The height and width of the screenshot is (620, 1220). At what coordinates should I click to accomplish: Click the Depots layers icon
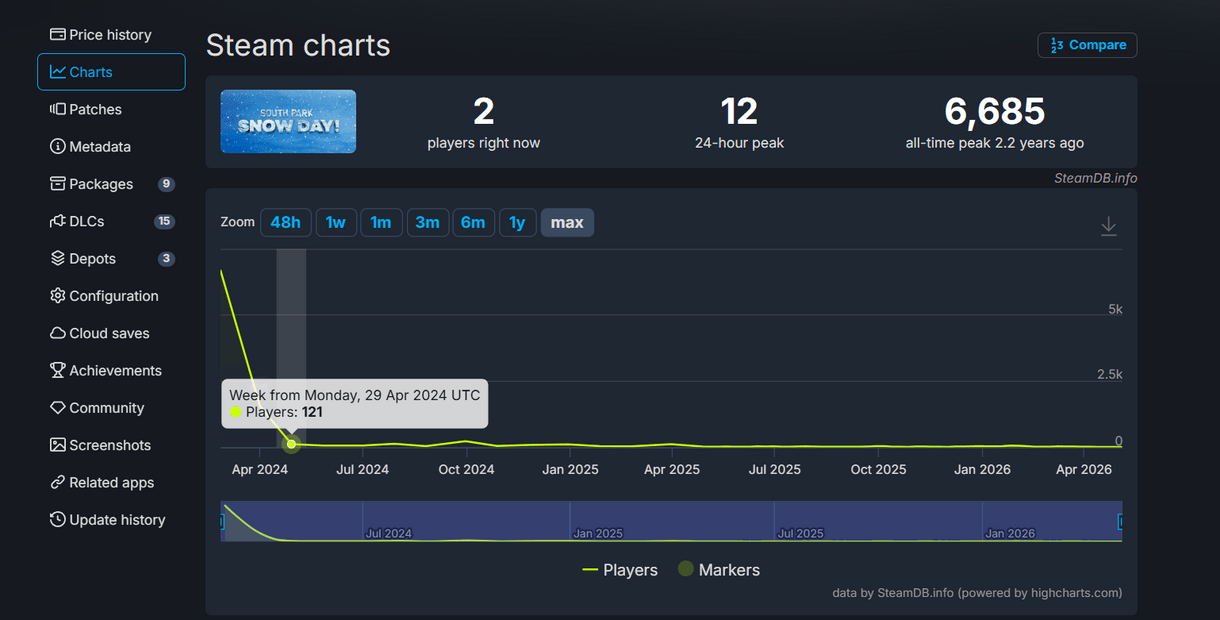[x=58, y=258]
